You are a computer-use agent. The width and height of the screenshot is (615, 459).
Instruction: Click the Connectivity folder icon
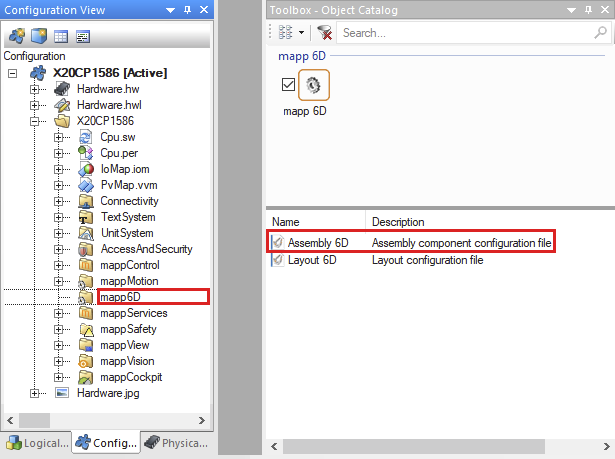(x=86, y=201)
